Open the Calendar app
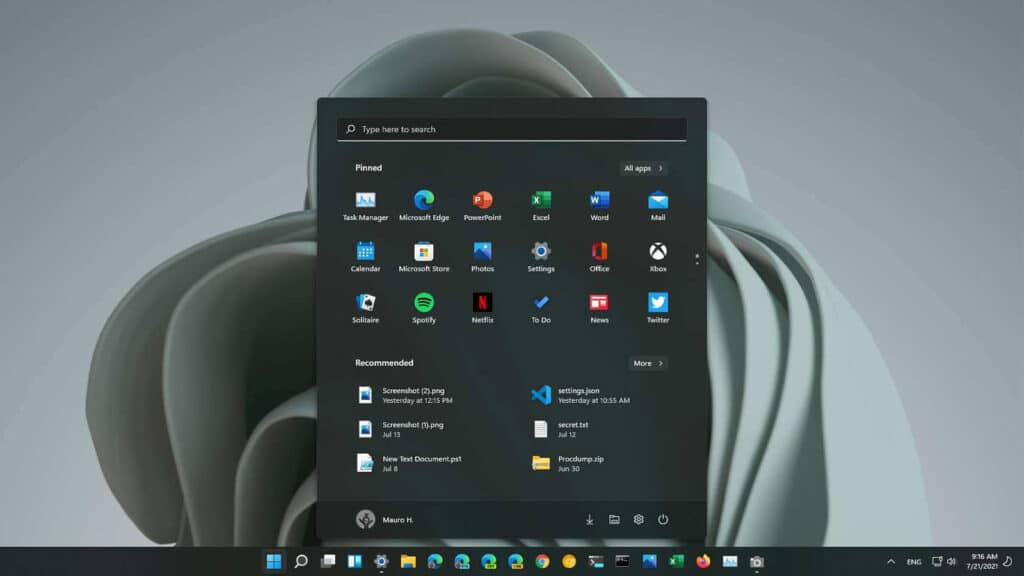This screenshot has width=1024, height=576. tap(365, 257)
